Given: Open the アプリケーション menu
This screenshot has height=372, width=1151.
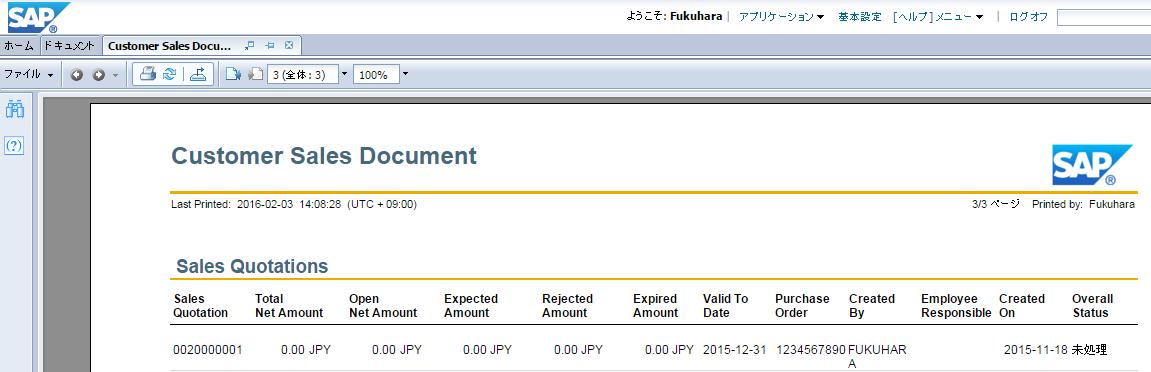Looking at the screenshot, I should click(781, 16).
